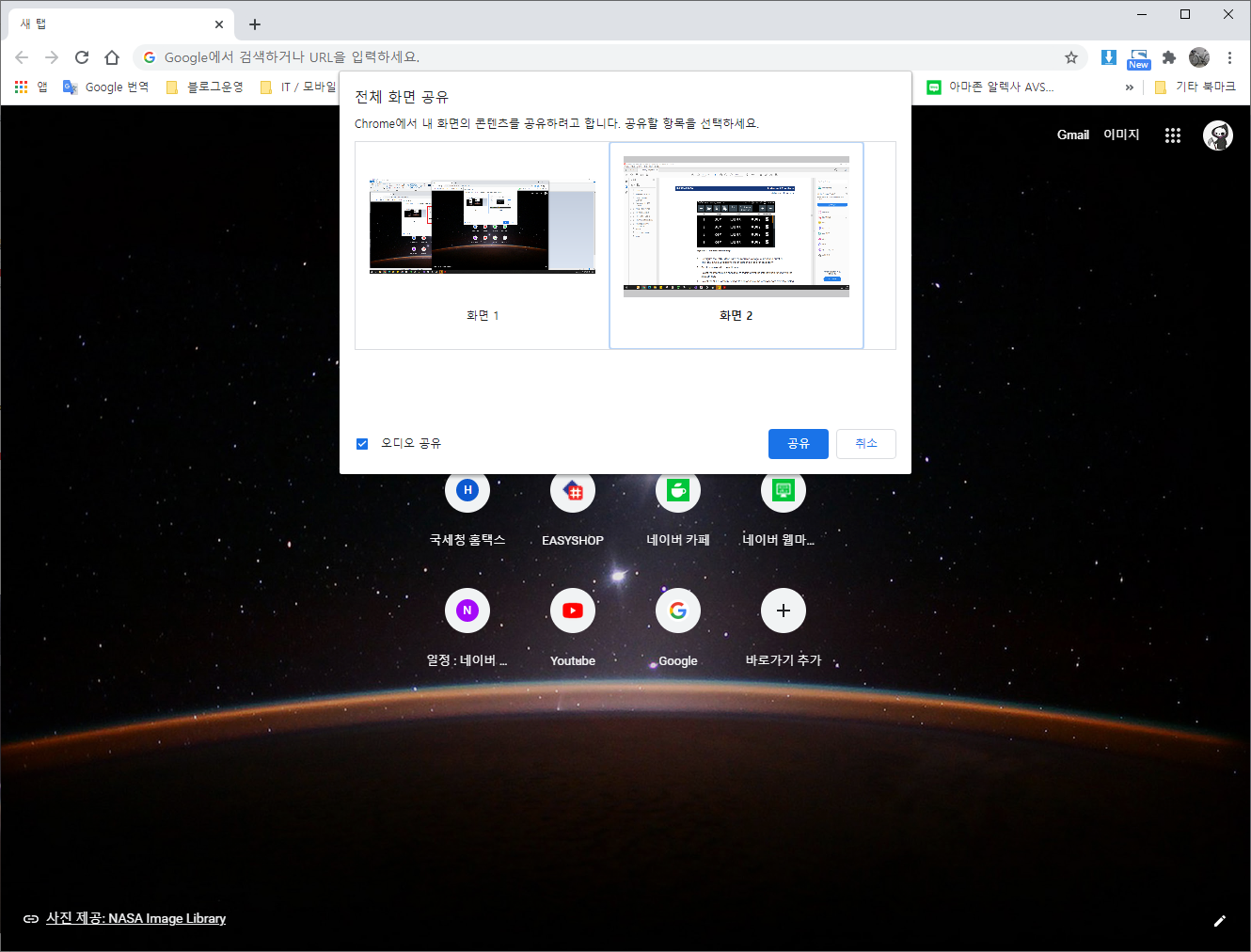The width and height of the screenshot is (1251, 952).
Task: Customize this page with the pencil icon
Action: [1220, 921]
